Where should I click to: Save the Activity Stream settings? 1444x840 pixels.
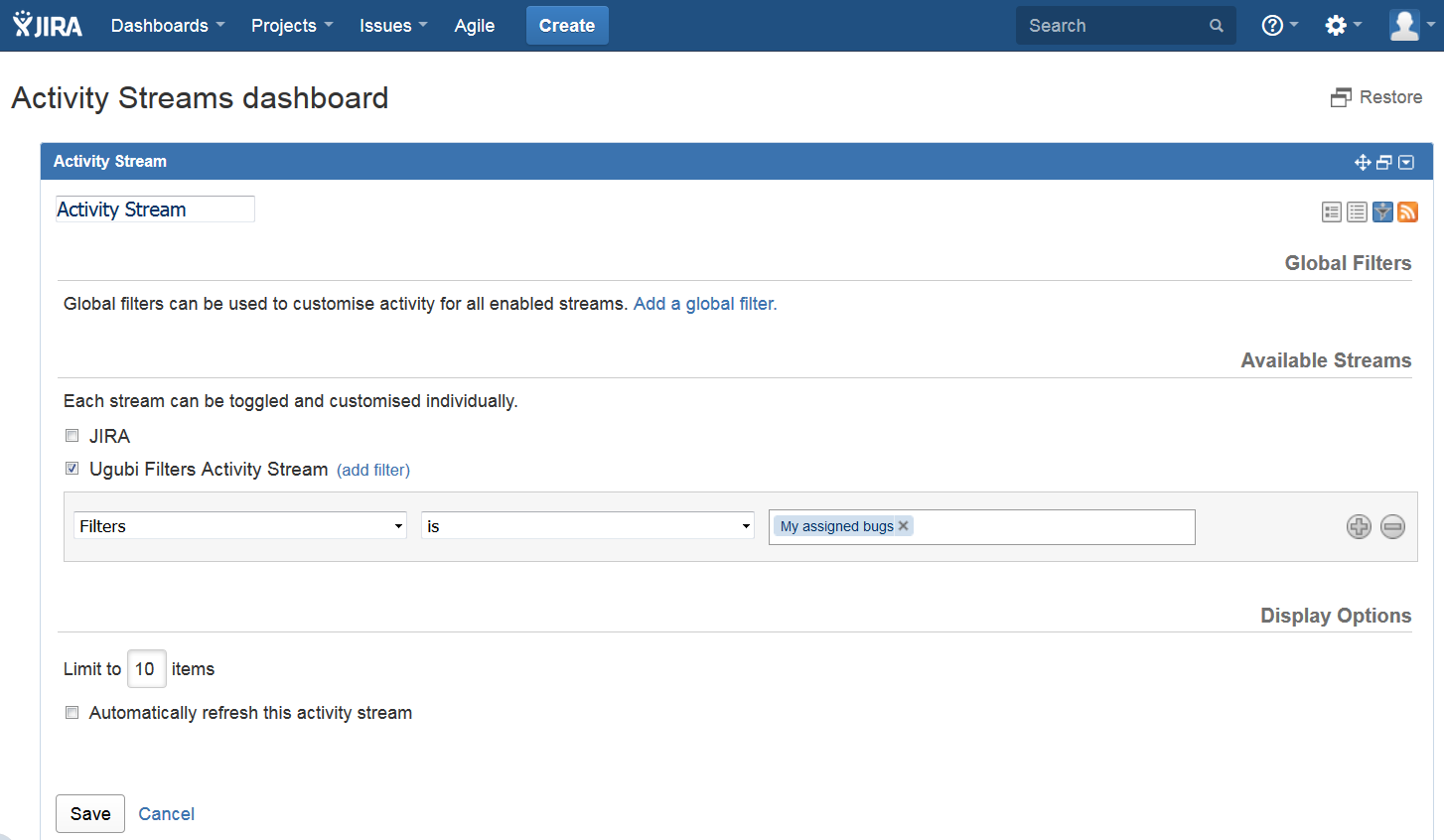pos(89,813)
